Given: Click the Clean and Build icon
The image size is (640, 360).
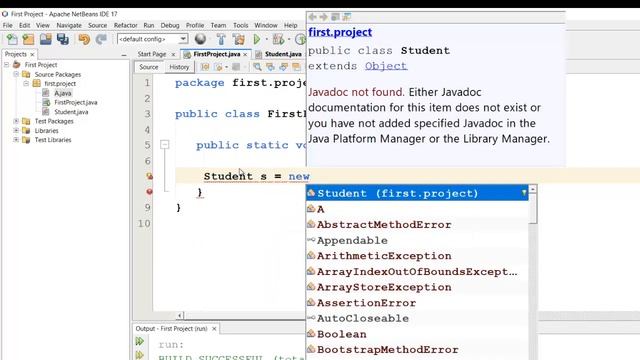Looking at the screenshot, I should (239, 39).
